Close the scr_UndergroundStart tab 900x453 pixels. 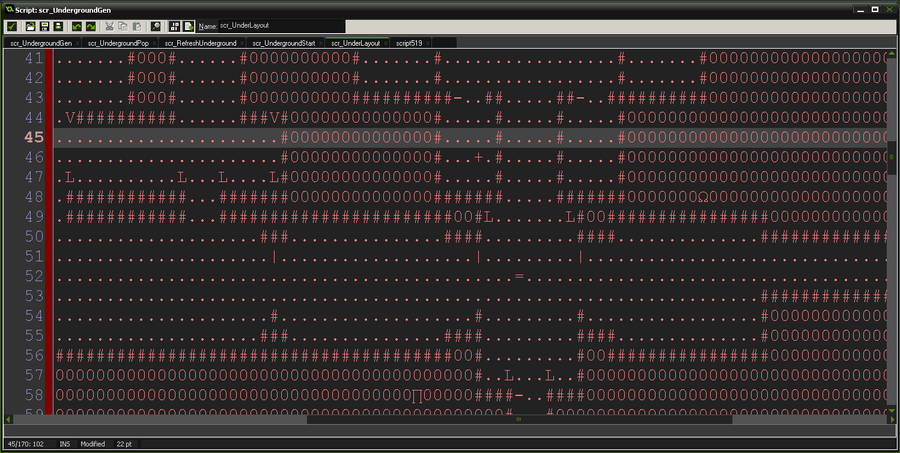[x=320, y=44]
